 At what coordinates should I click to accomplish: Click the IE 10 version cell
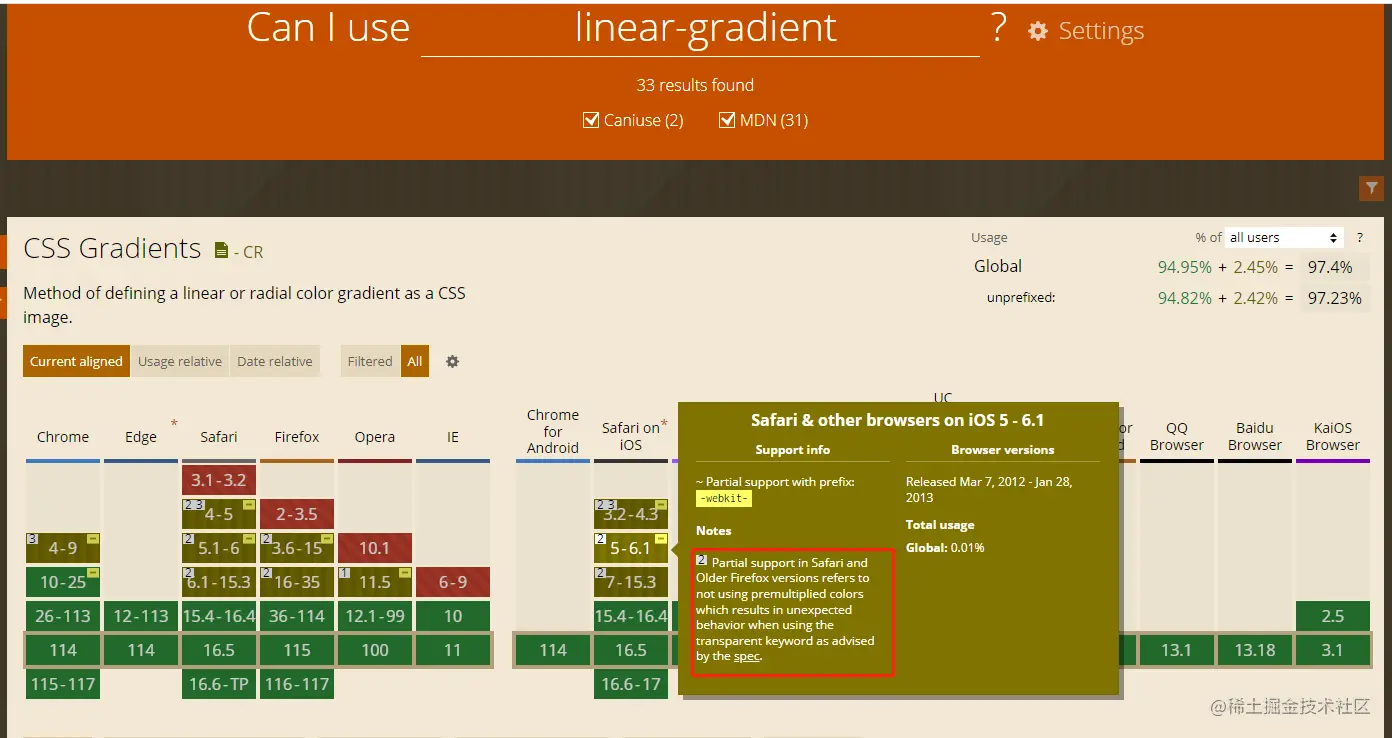tap(453, 616)
